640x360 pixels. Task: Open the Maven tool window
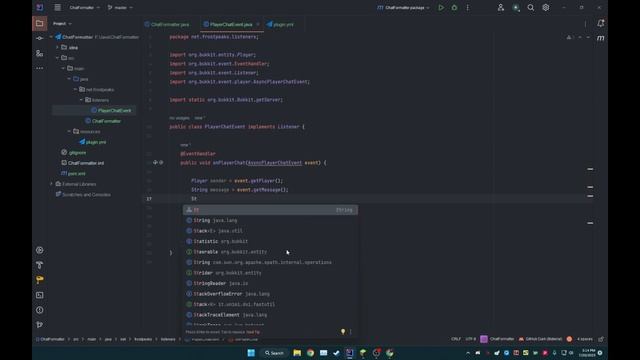click(x=600, y=38)
